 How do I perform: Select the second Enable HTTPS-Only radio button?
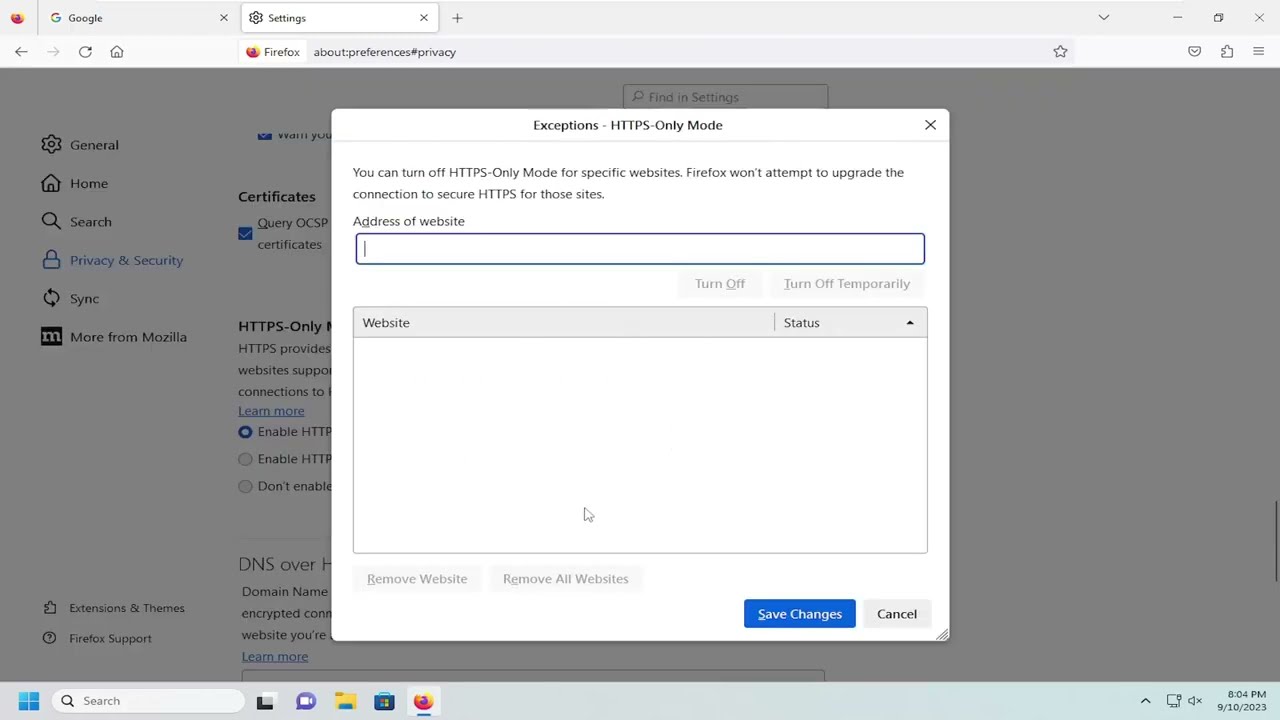click(245, 459)
